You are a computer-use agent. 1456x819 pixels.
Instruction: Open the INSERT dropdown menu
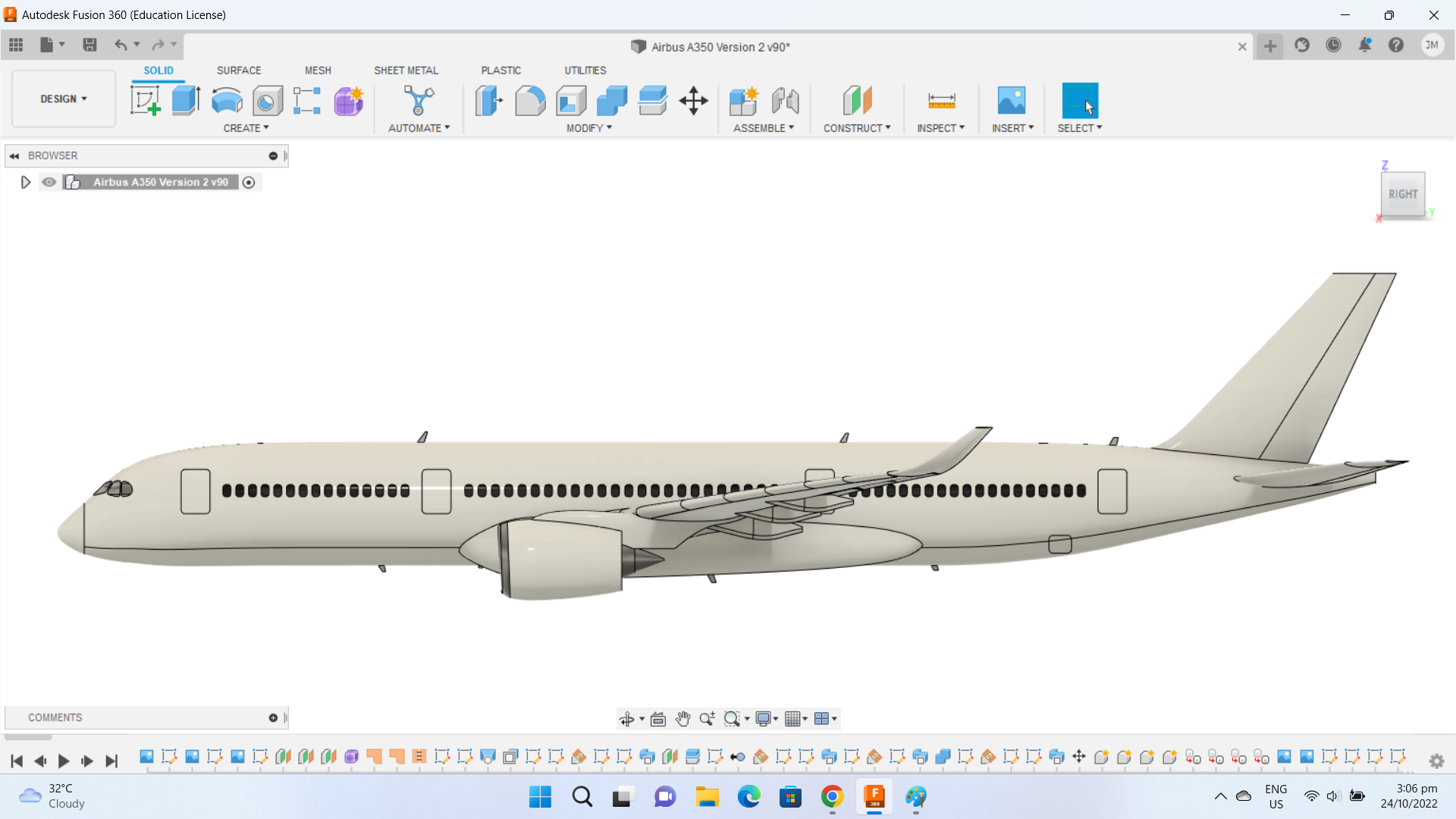click(x=1013, y=128)
